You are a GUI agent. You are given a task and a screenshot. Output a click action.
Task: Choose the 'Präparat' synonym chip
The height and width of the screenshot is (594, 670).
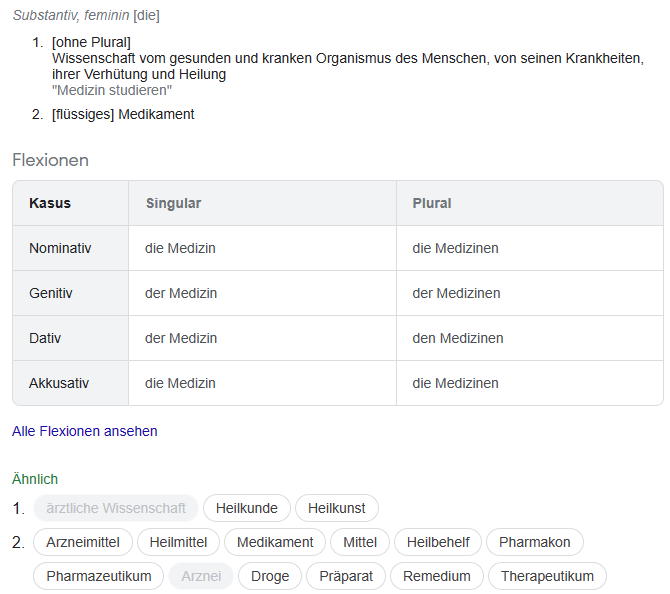pyautogui.click(x=345, y=576)
